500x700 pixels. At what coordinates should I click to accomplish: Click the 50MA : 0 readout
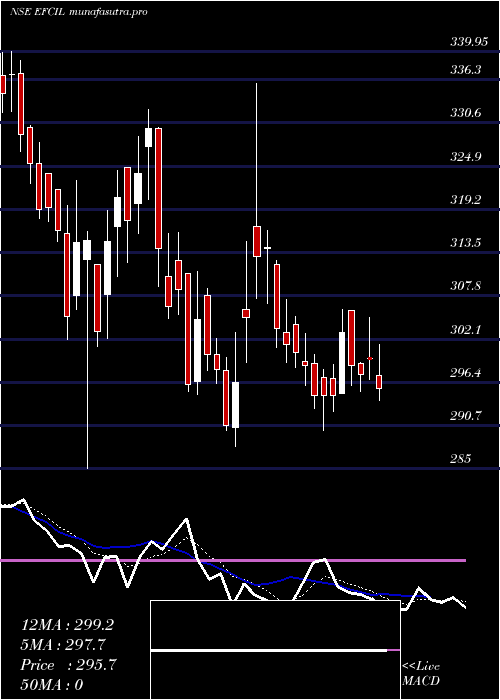(52, 685)
